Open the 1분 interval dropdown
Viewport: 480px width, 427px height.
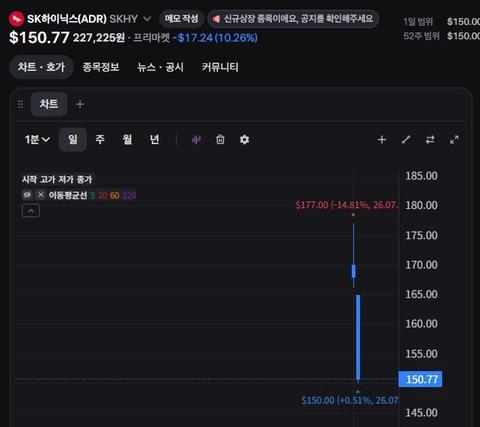tap(37, 139)
